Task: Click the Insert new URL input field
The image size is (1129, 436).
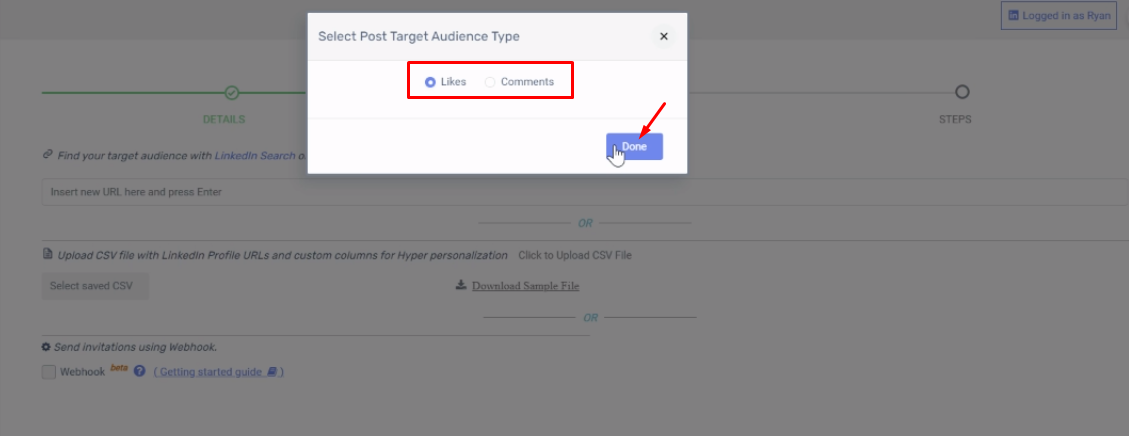Action: coord(585,192)
